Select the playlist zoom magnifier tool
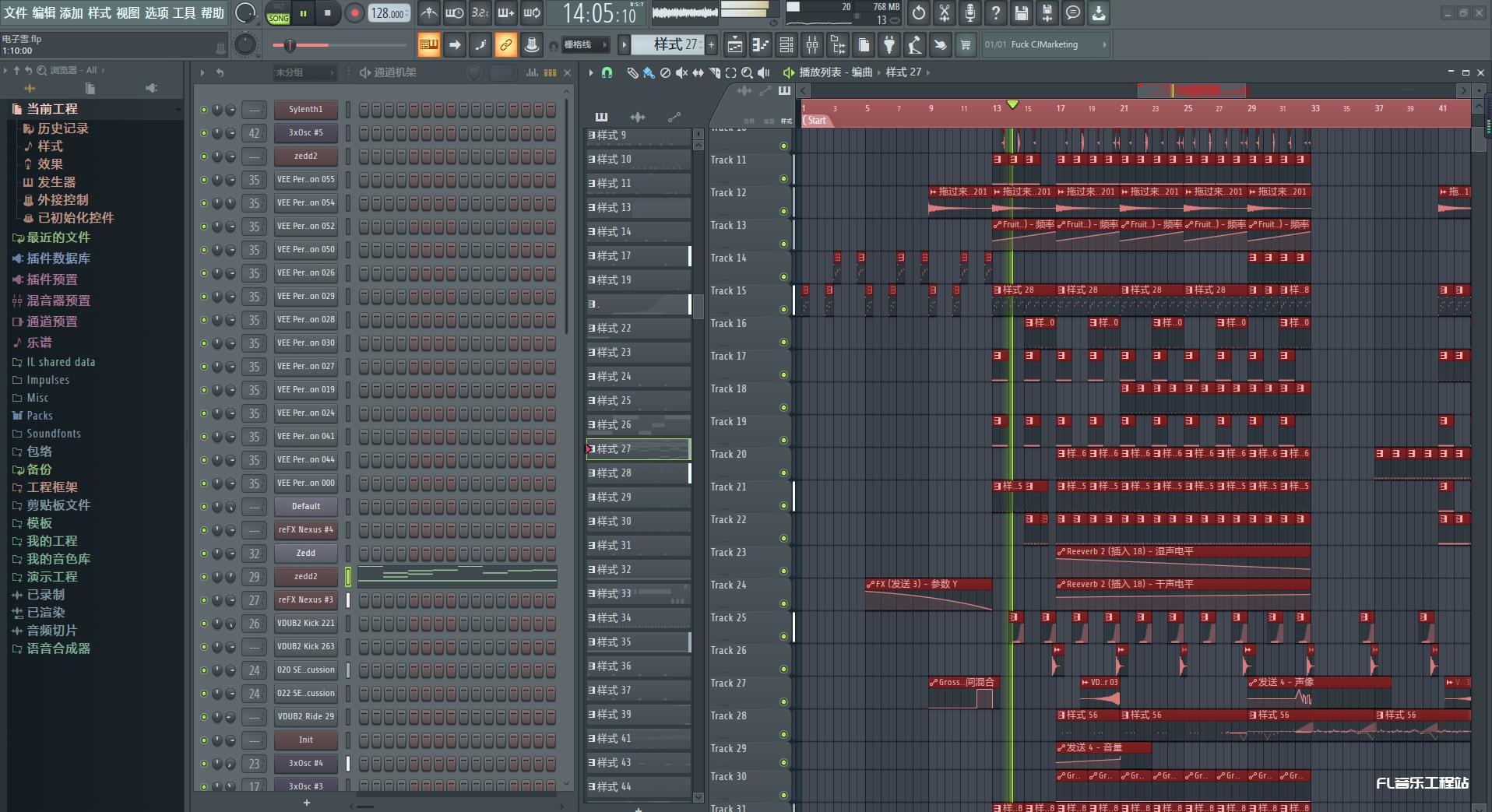The height and width of the screenshot is (812, 1492). (x=747, y=72)
